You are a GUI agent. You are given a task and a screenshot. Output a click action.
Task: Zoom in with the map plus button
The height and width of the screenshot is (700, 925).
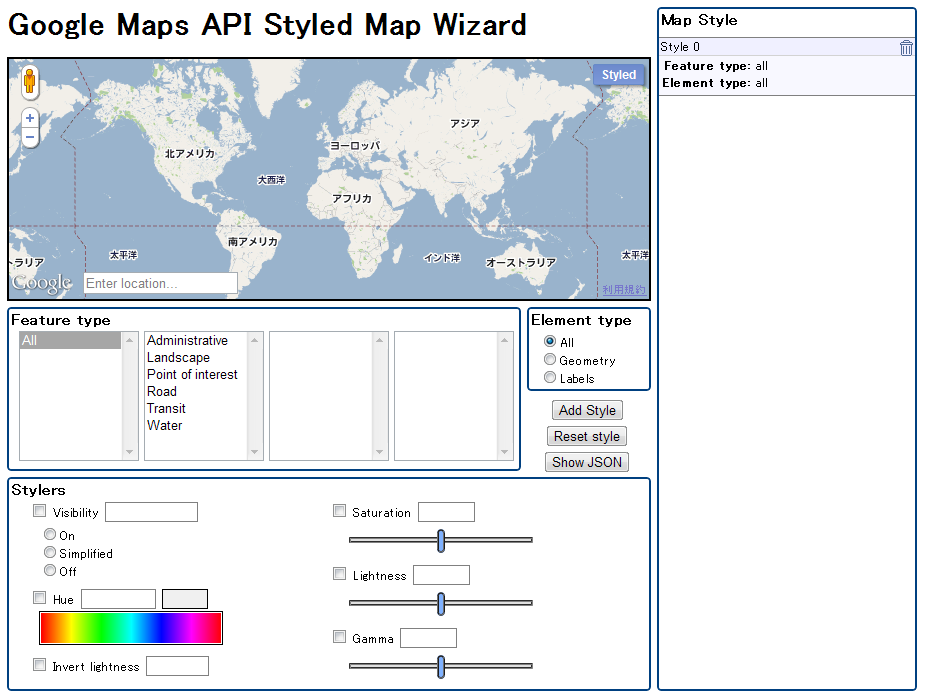(30, 118)
